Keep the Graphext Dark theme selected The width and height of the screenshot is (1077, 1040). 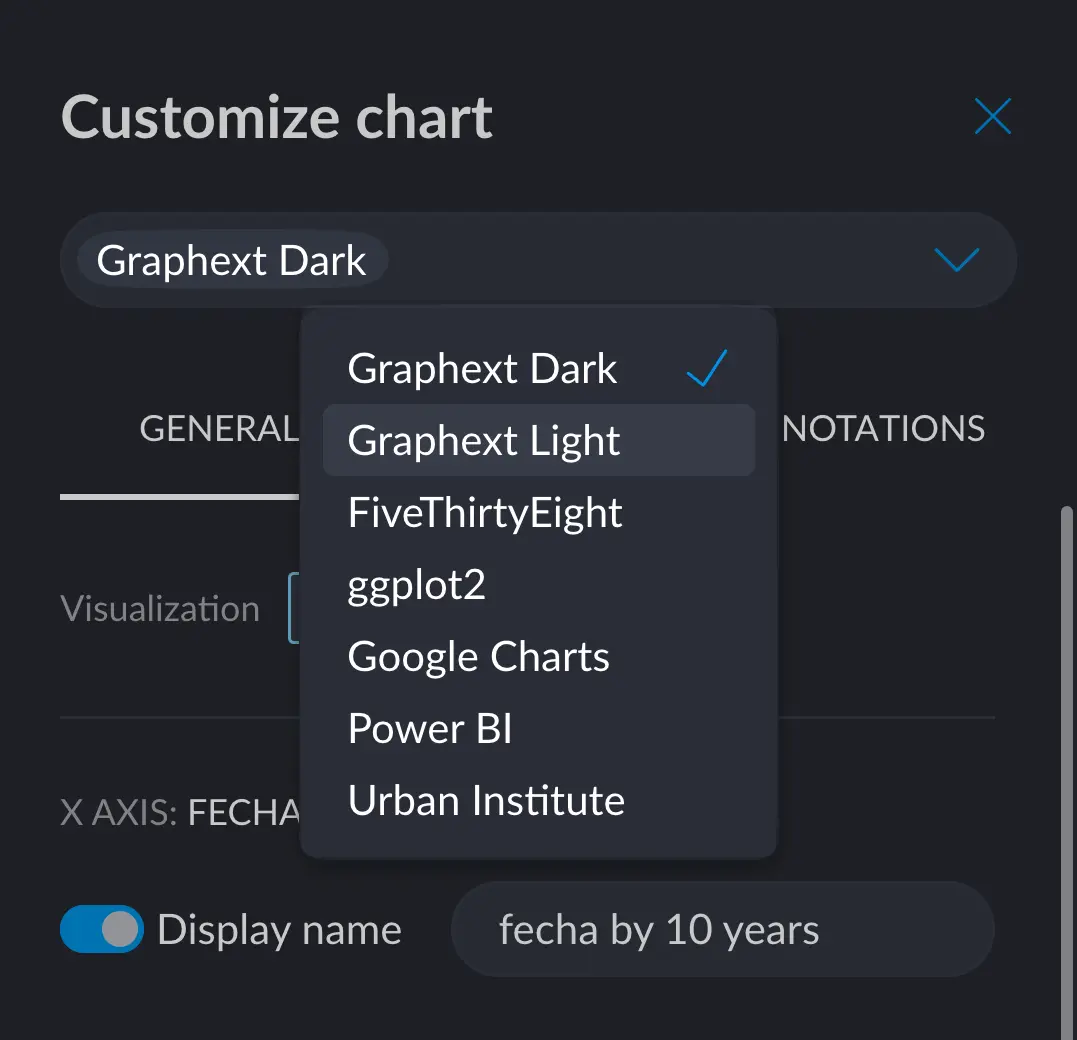pos(482,368)
